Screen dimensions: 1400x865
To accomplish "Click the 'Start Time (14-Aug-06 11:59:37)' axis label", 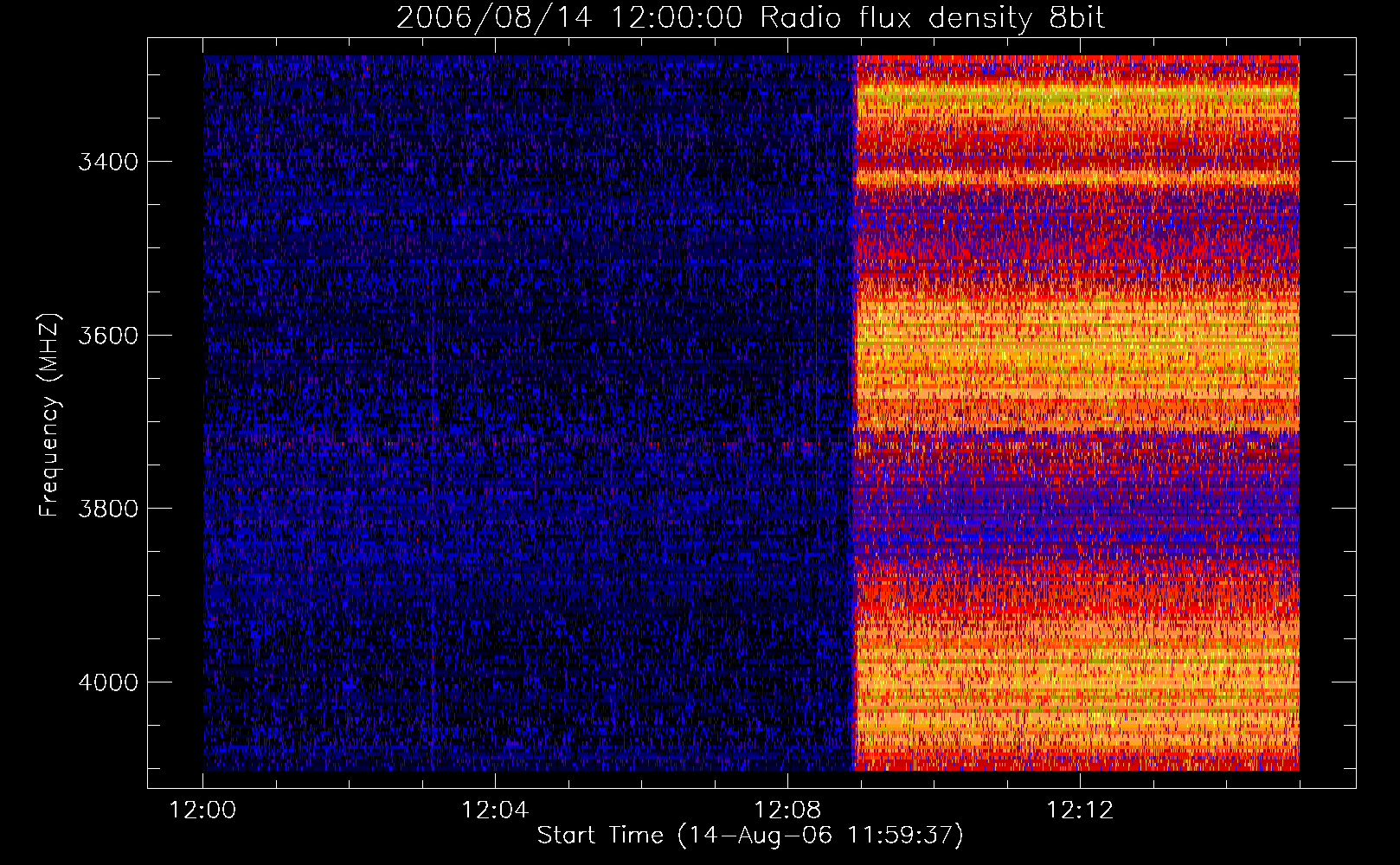I will pos(750,836).
